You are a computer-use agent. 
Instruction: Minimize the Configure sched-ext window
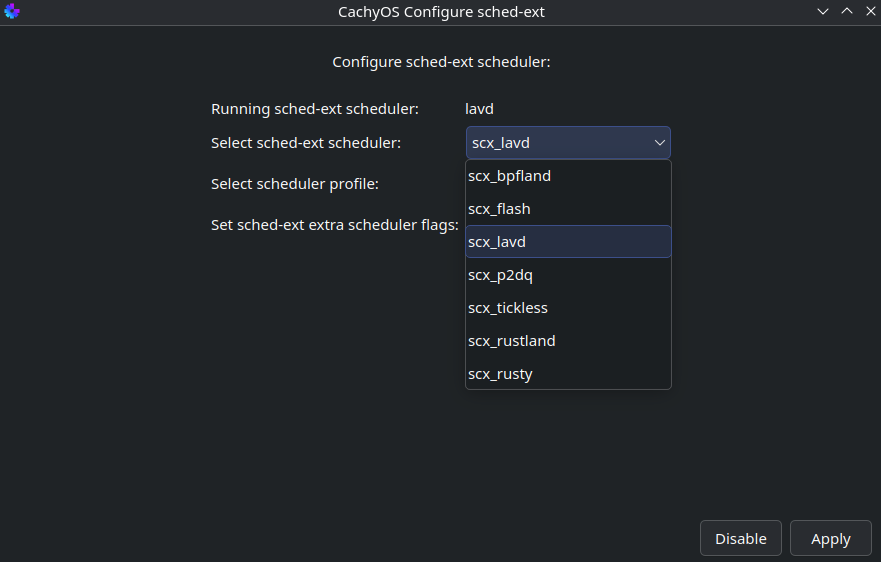pos(823,12)
